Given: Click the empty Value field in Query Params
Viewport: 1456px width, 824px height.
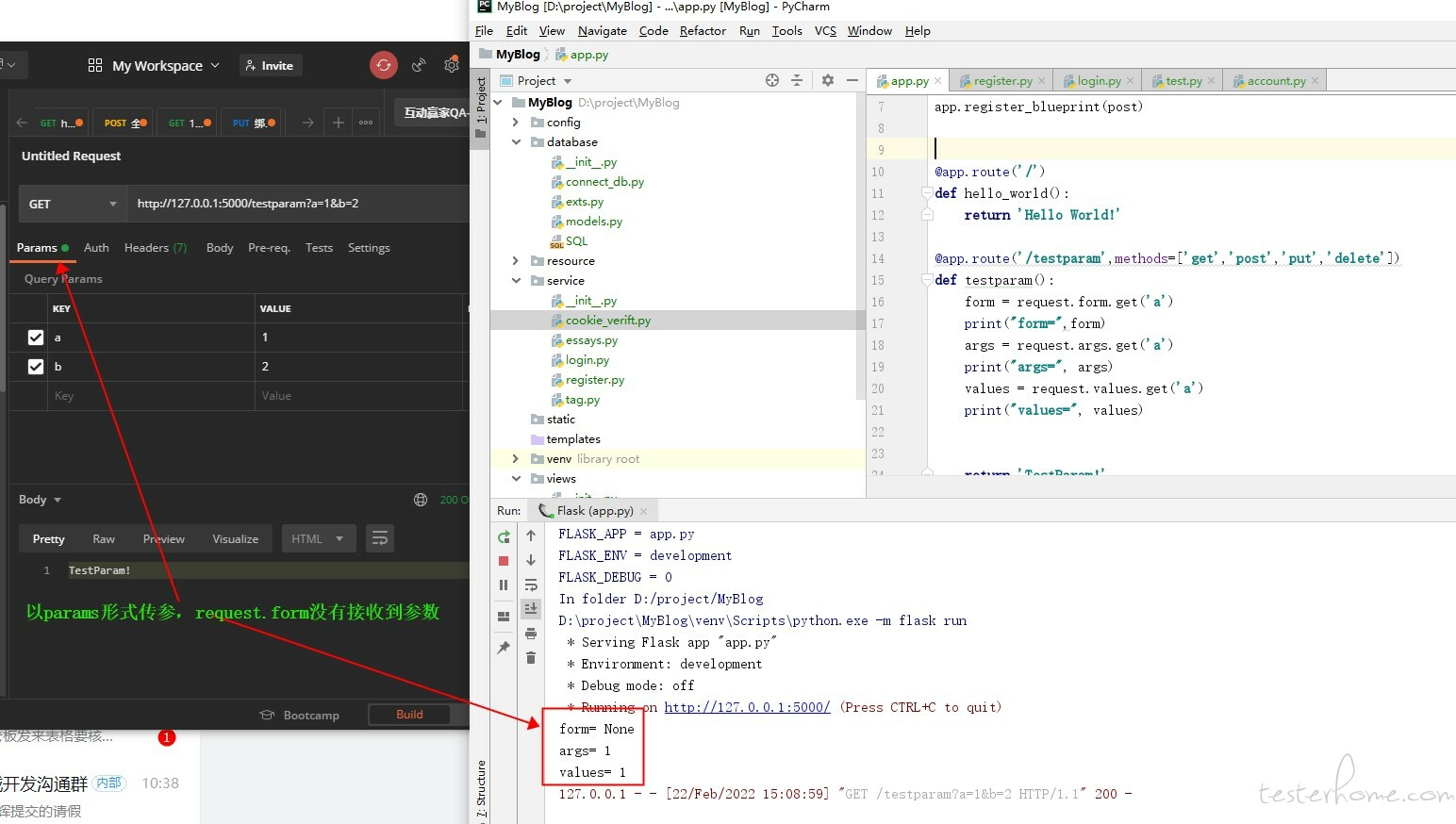Looking at the screenshot, I should (358, 396).
